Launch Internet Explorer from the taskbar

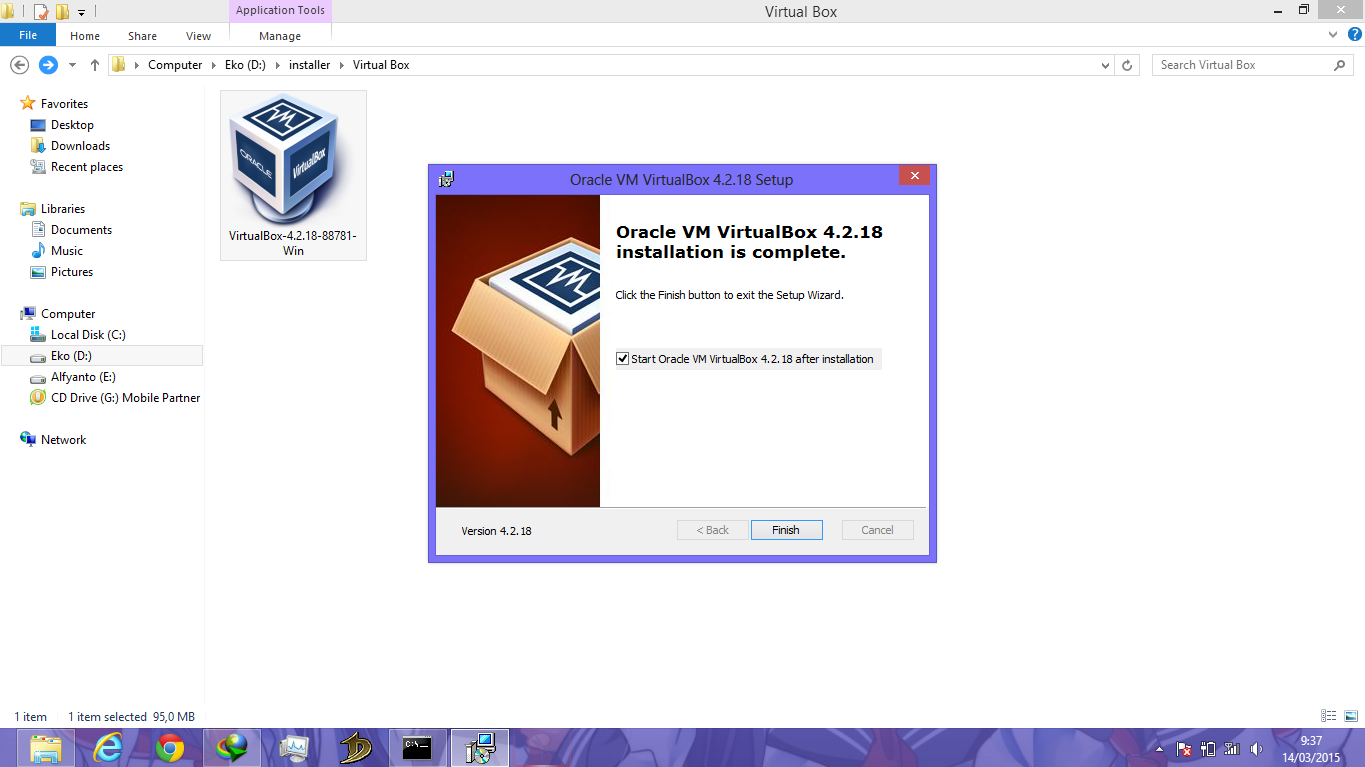tap(108, 748)
